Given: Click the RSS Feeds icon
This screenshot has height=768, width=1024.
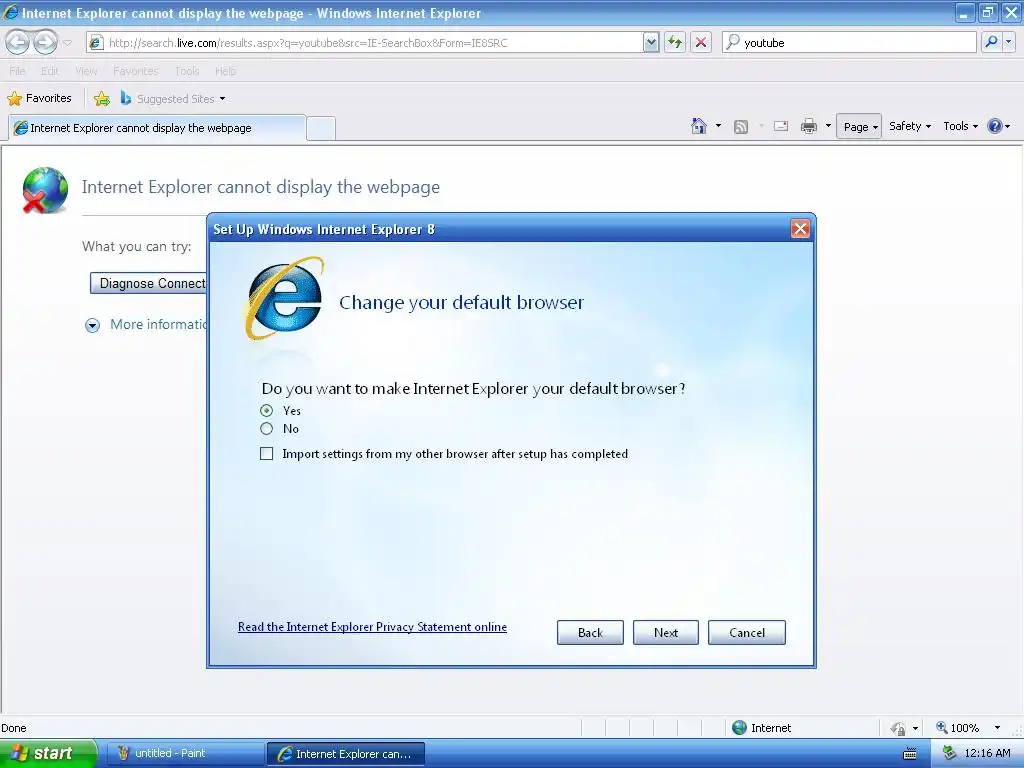Looking at the screenshot, I should 741,126.
